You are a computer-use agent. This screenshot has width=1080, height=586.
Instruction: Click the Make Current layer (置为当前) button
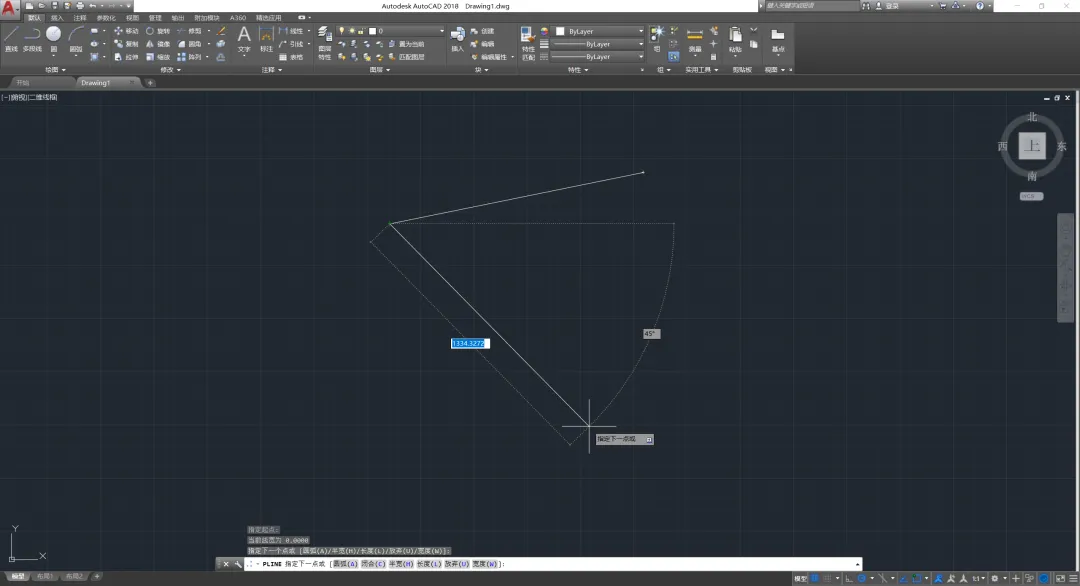pos(406,44)
